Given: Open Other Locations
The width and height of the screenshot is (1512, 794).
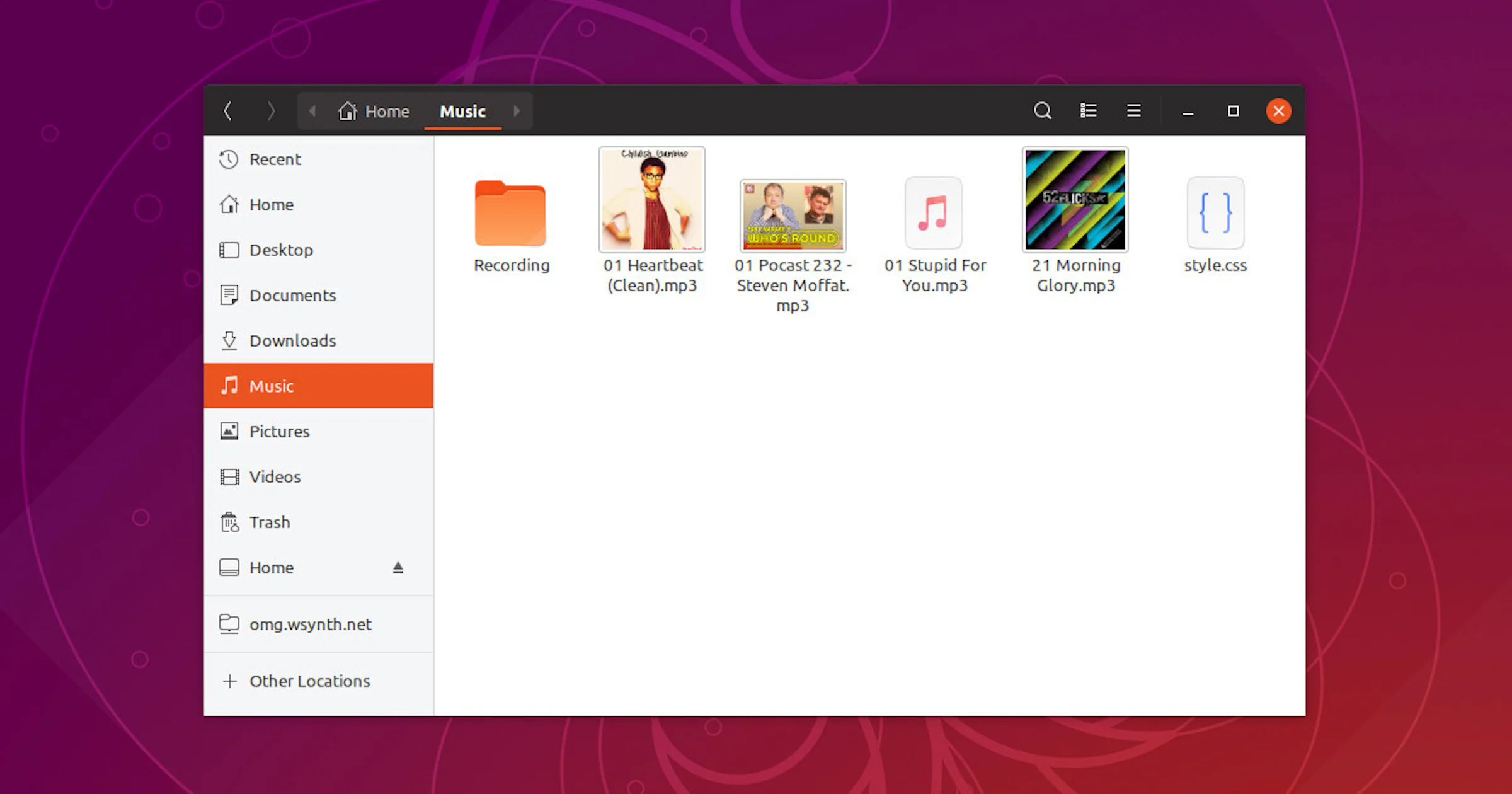Looking at the screenshot, I should click(319, 681).
